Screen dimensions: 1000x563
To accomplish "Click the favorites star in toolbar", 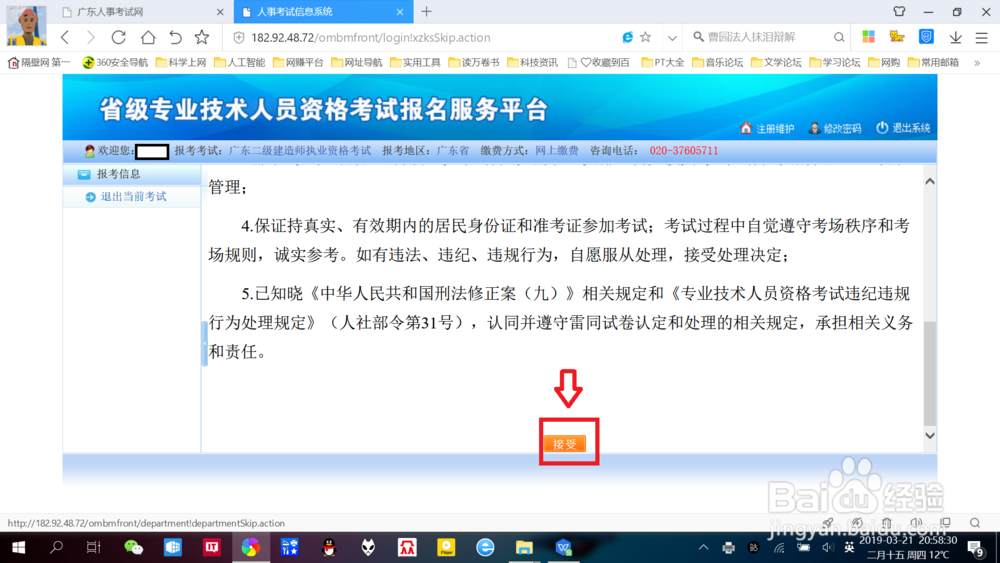I will [202, 38].
